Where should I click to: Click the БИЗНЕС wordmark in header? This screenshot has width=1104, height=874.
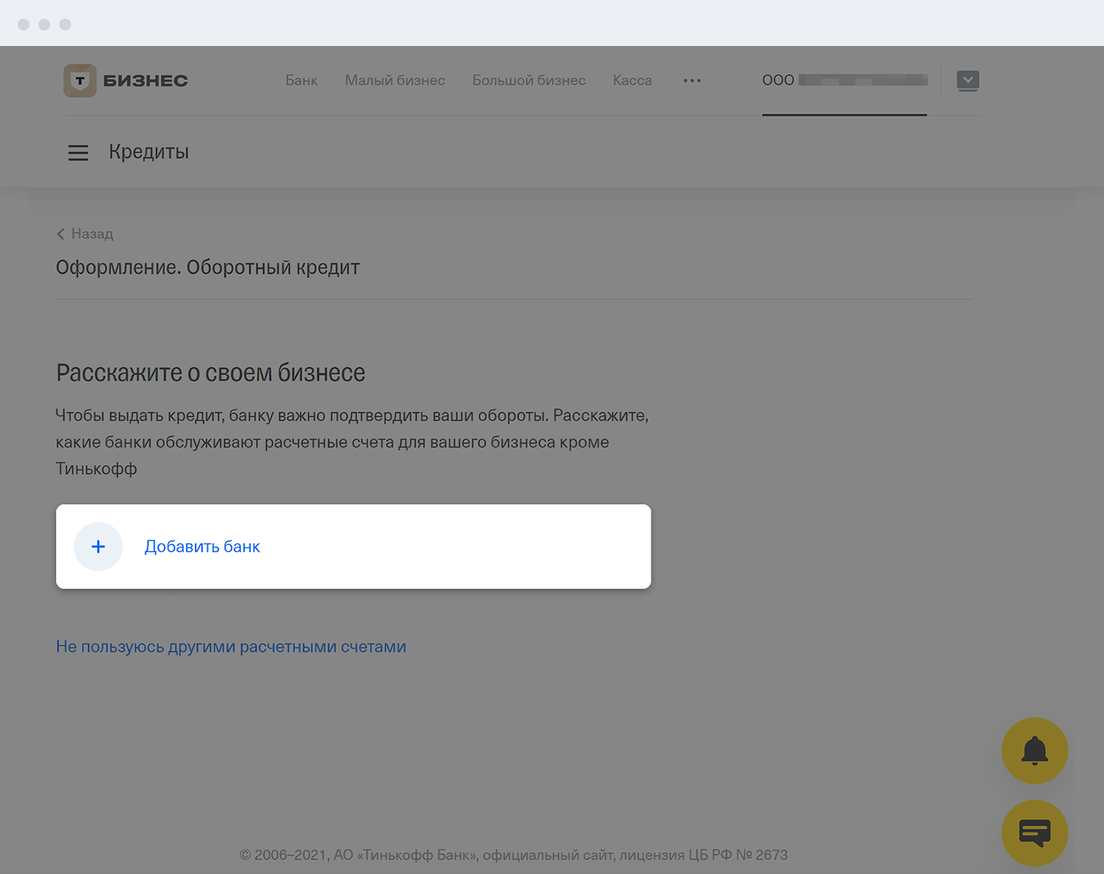tap(145, 81)
